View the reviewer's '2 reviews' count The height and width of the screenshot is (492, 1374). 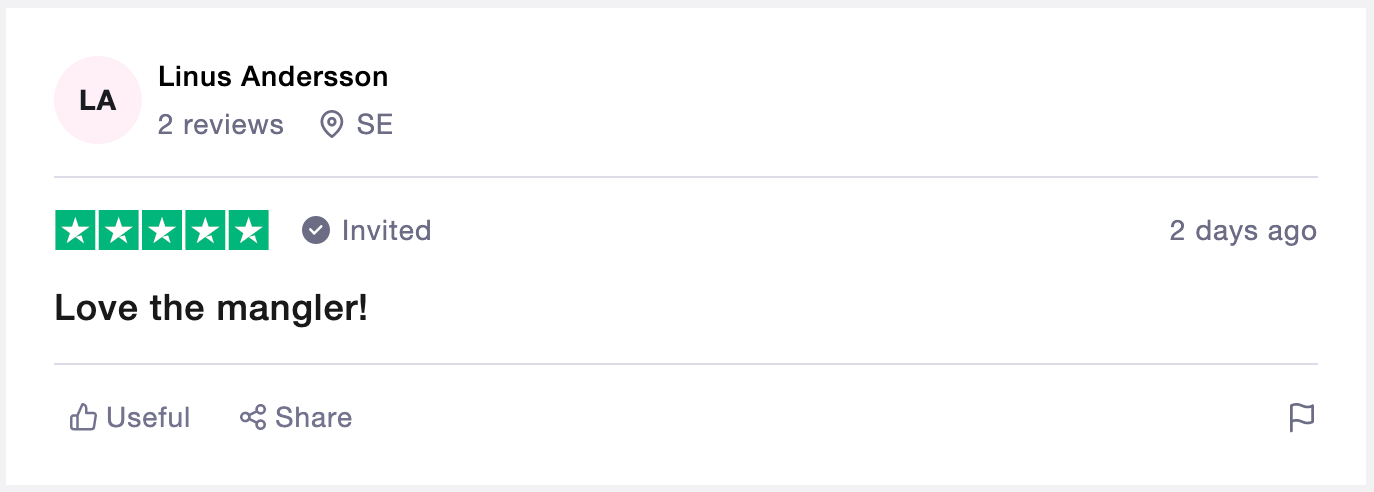(221, 125)
